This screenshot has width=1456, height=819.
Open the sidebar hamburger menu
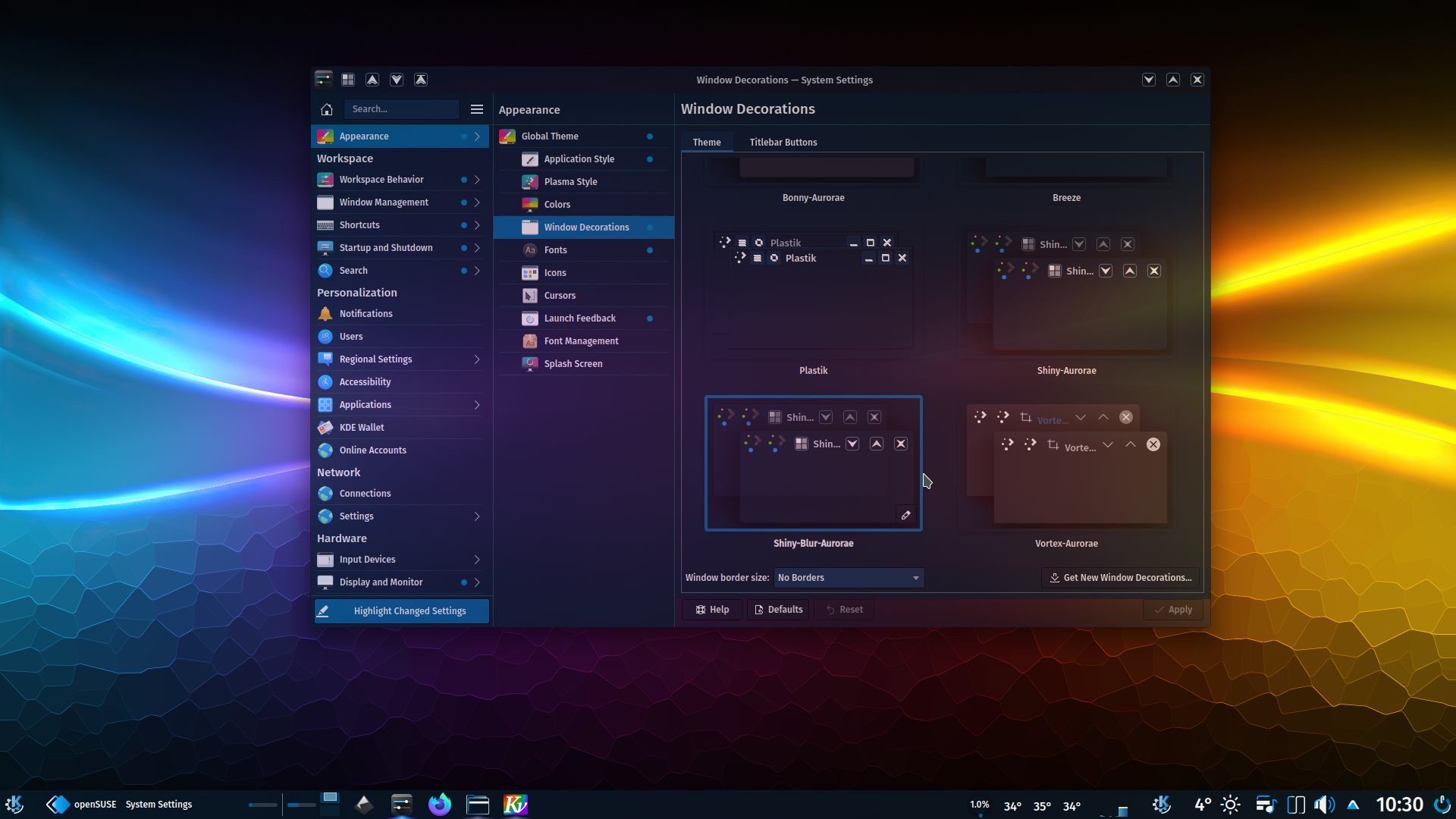(477, 109)
